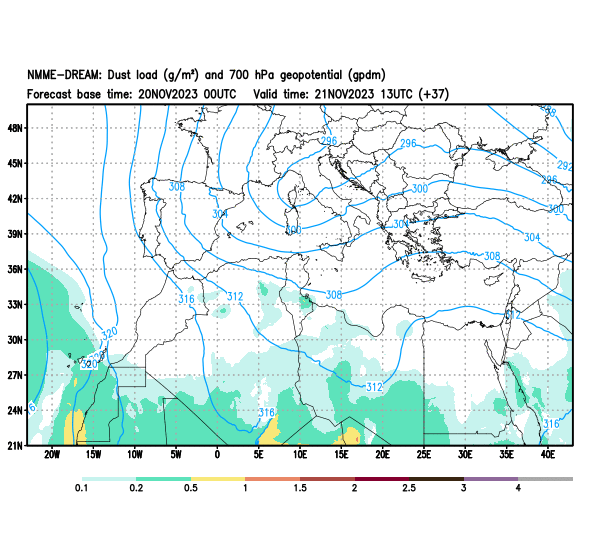Click the 20E longitude label
This screenshot has width=600, height=550.
tap(383, 455)
